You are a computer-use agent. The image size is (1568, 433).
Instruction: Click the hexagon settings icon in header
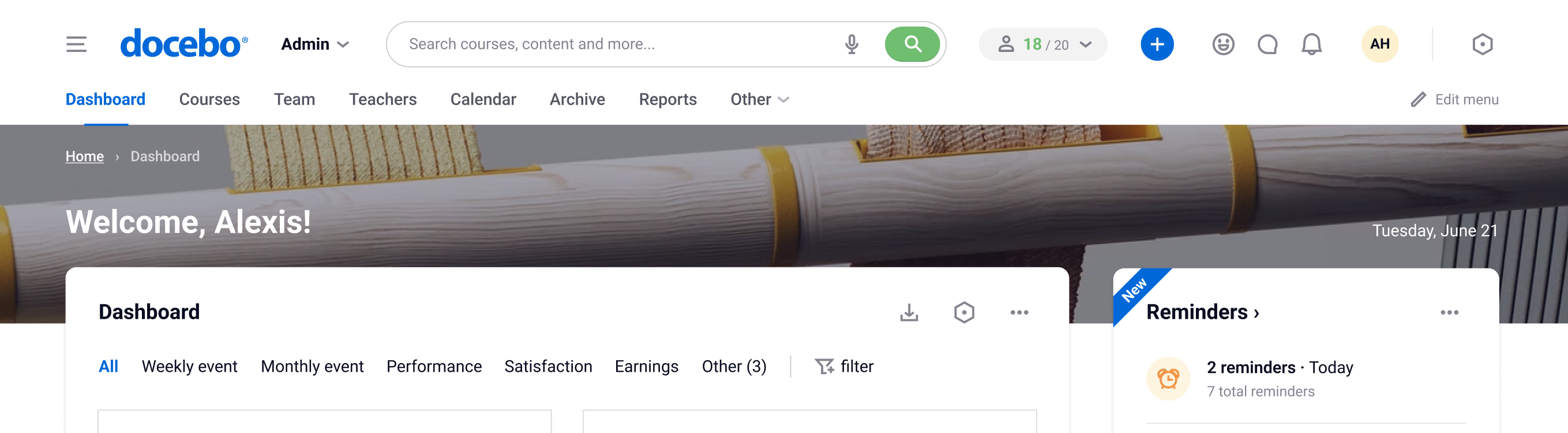tap(1482, 44)
